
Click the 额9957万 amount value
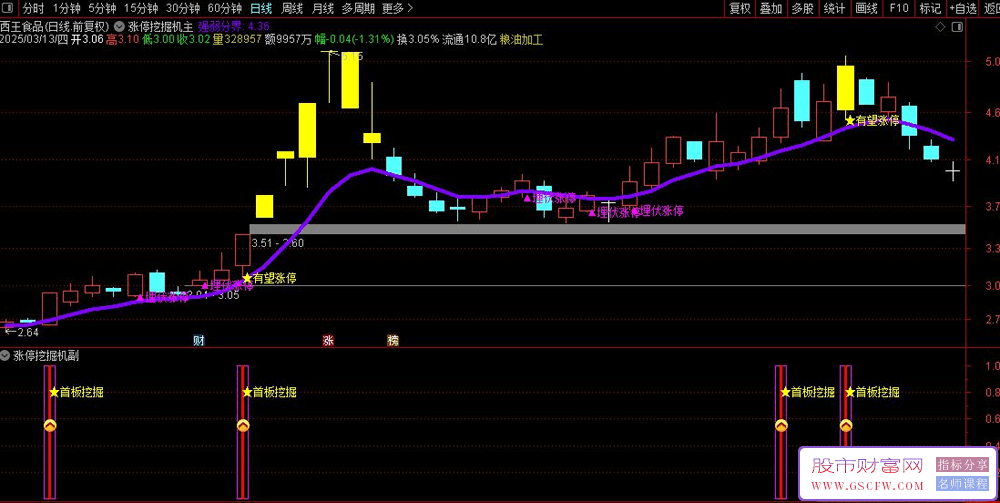tap(288, 40)
